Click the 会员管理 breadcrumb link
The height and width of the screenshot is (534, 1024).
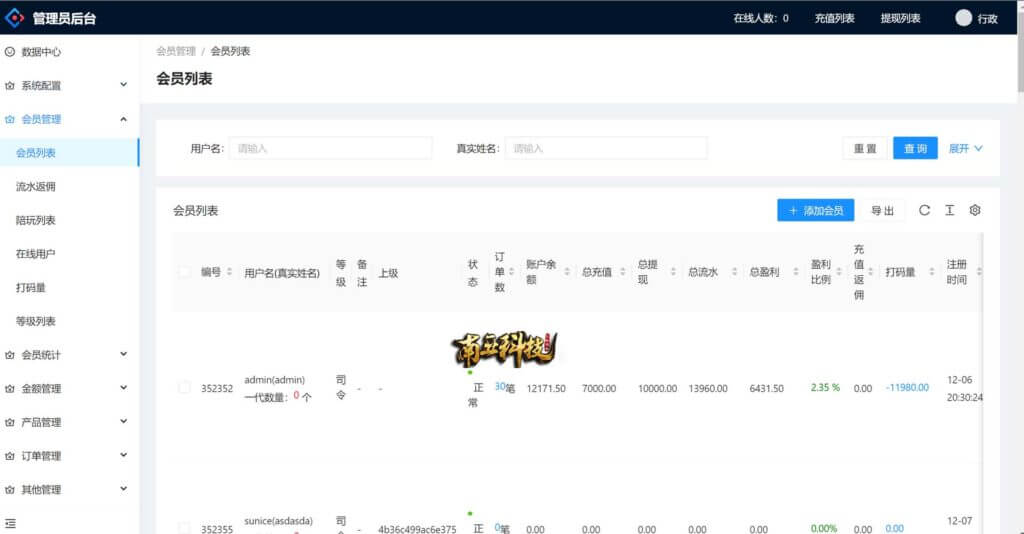click(176, 51)
